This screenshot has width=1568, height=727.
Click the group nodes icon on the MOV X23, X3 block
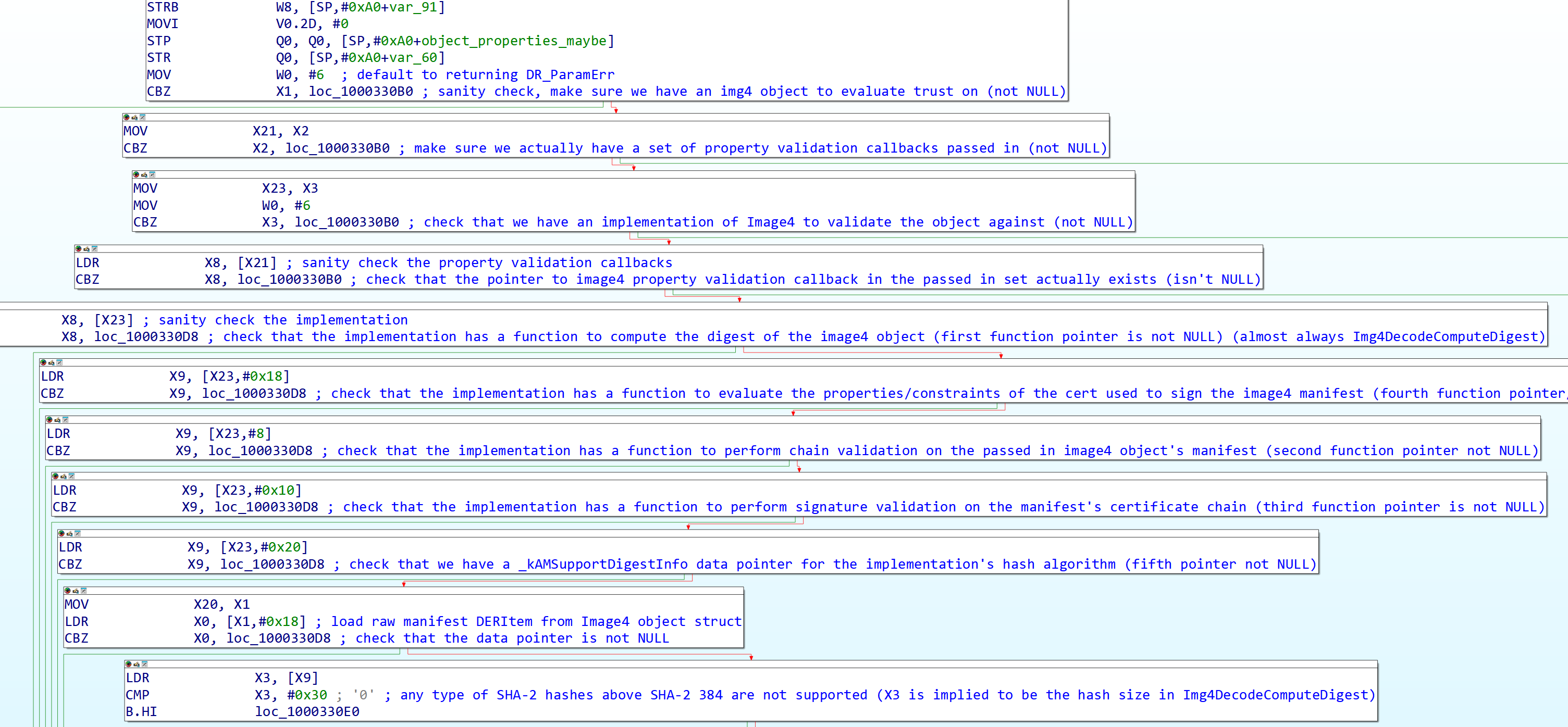pos(152,174)
